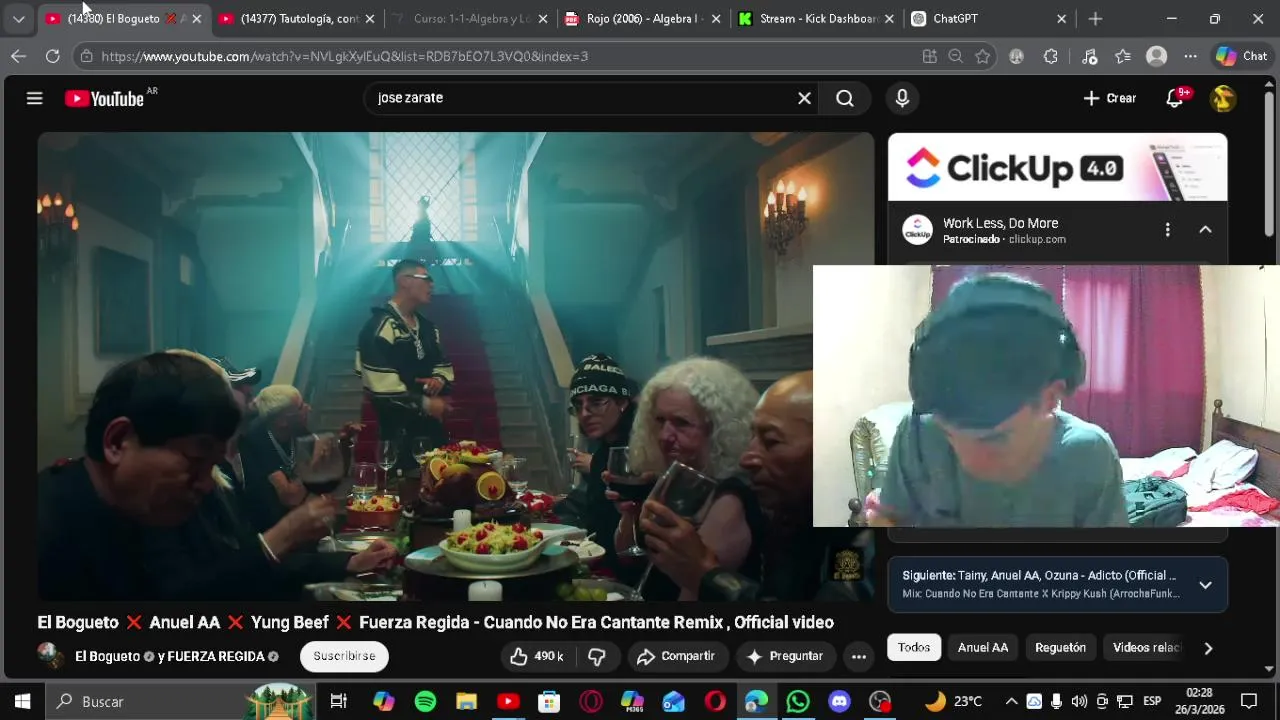Open the browser settings ellipsis menu
The height and width of the screenshot is (720, 1280).
1190,57
